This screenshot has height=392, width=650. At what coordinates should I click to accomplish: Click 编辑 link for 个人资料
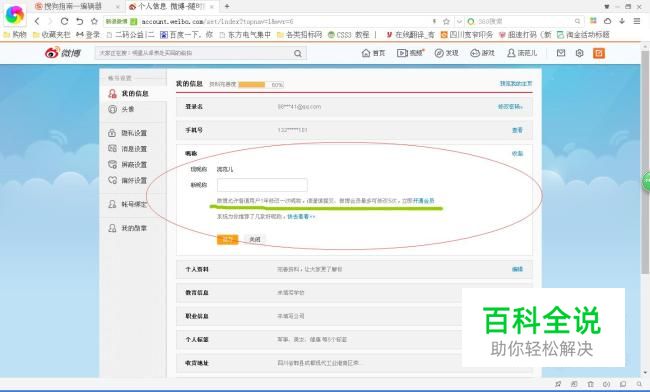pyautogui.click(x=517, y=269)
